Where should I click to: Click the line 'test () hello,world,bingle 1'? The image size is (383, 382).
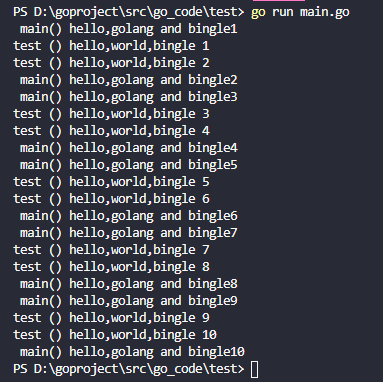[x=111, y=46]
